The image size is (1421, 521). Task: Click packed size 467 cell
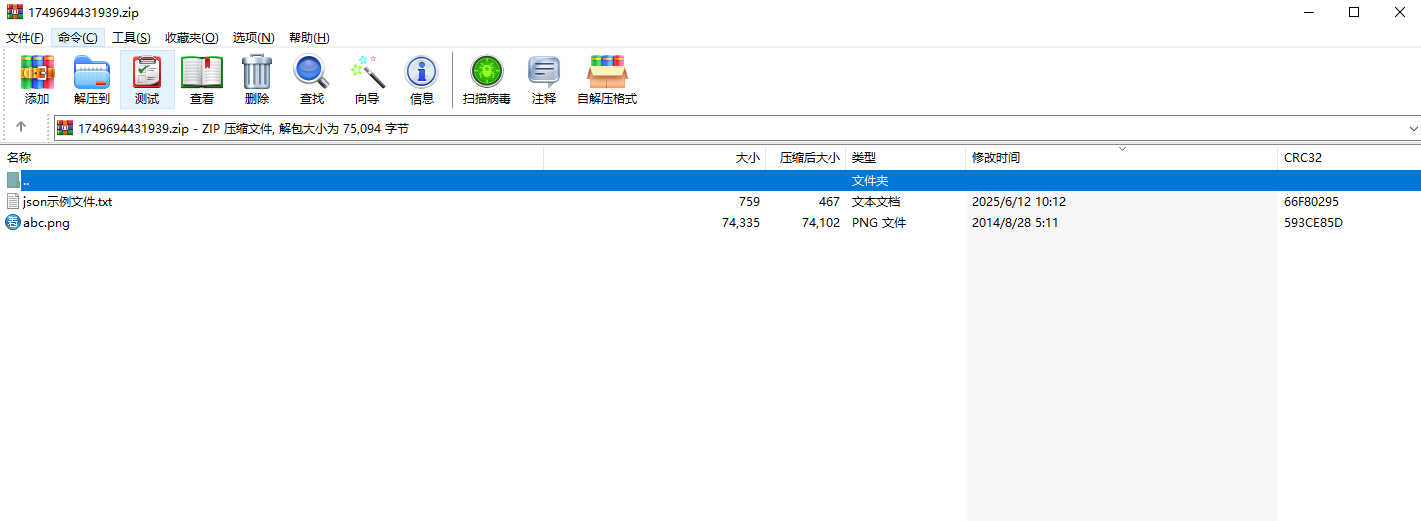[x=829, y=201]
